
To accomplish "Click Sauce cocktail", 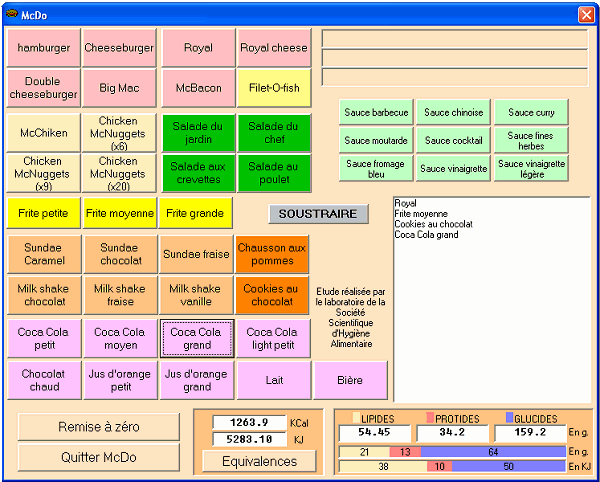I will tap(453, 140).
